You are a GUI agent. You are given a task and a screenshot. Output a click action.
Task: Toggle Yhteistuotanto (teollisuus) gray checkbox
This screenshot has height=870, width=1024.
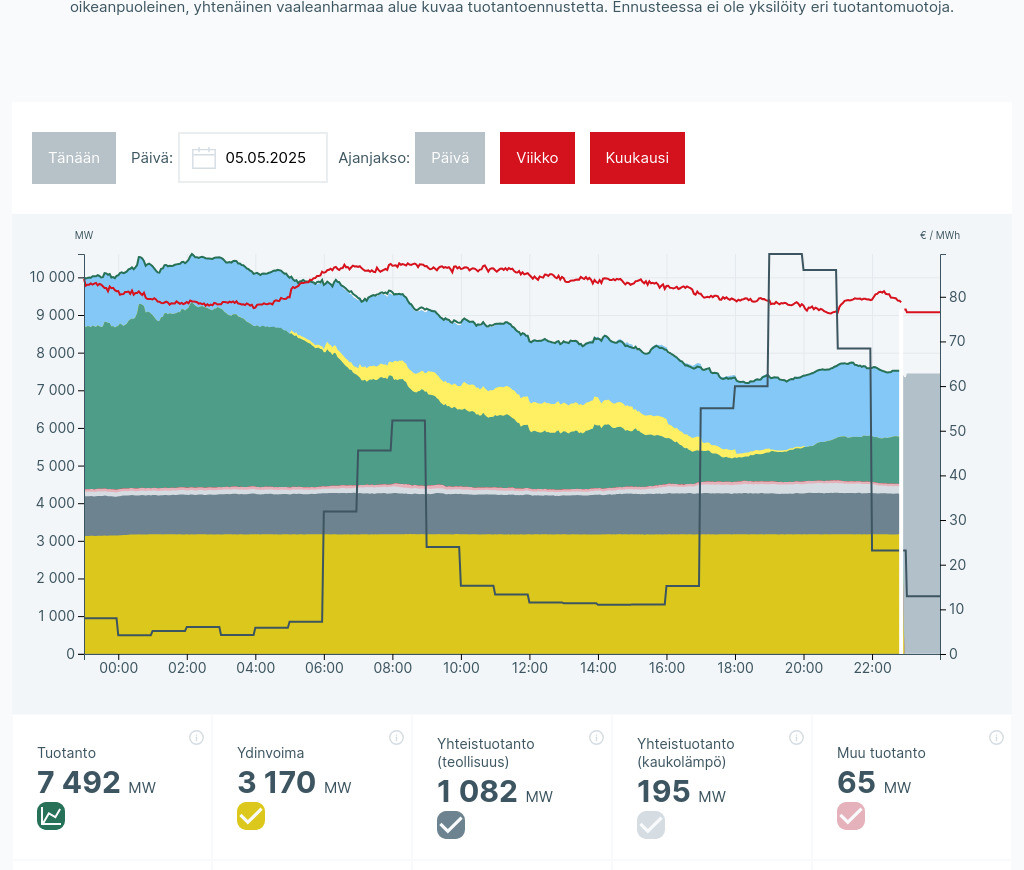coord(451,825)
